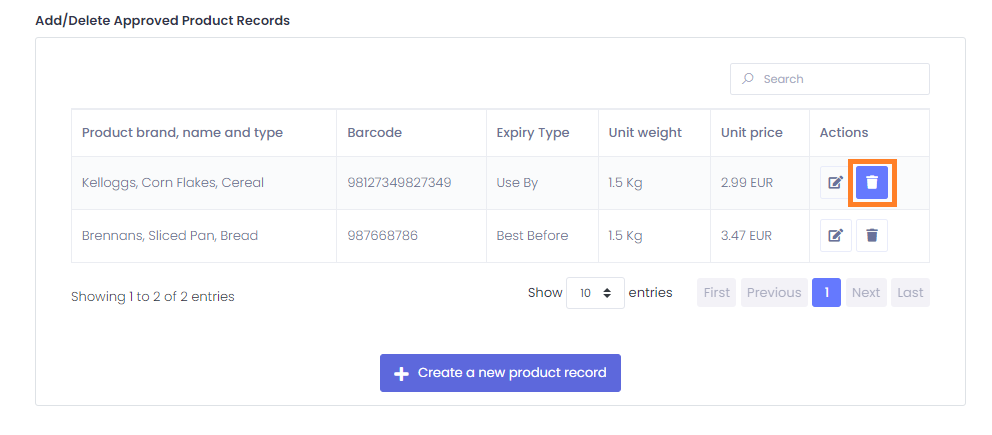Delete the Kelloggs Corn Flakes record
This screenshot has height=435, width=992.
[872, 183]
